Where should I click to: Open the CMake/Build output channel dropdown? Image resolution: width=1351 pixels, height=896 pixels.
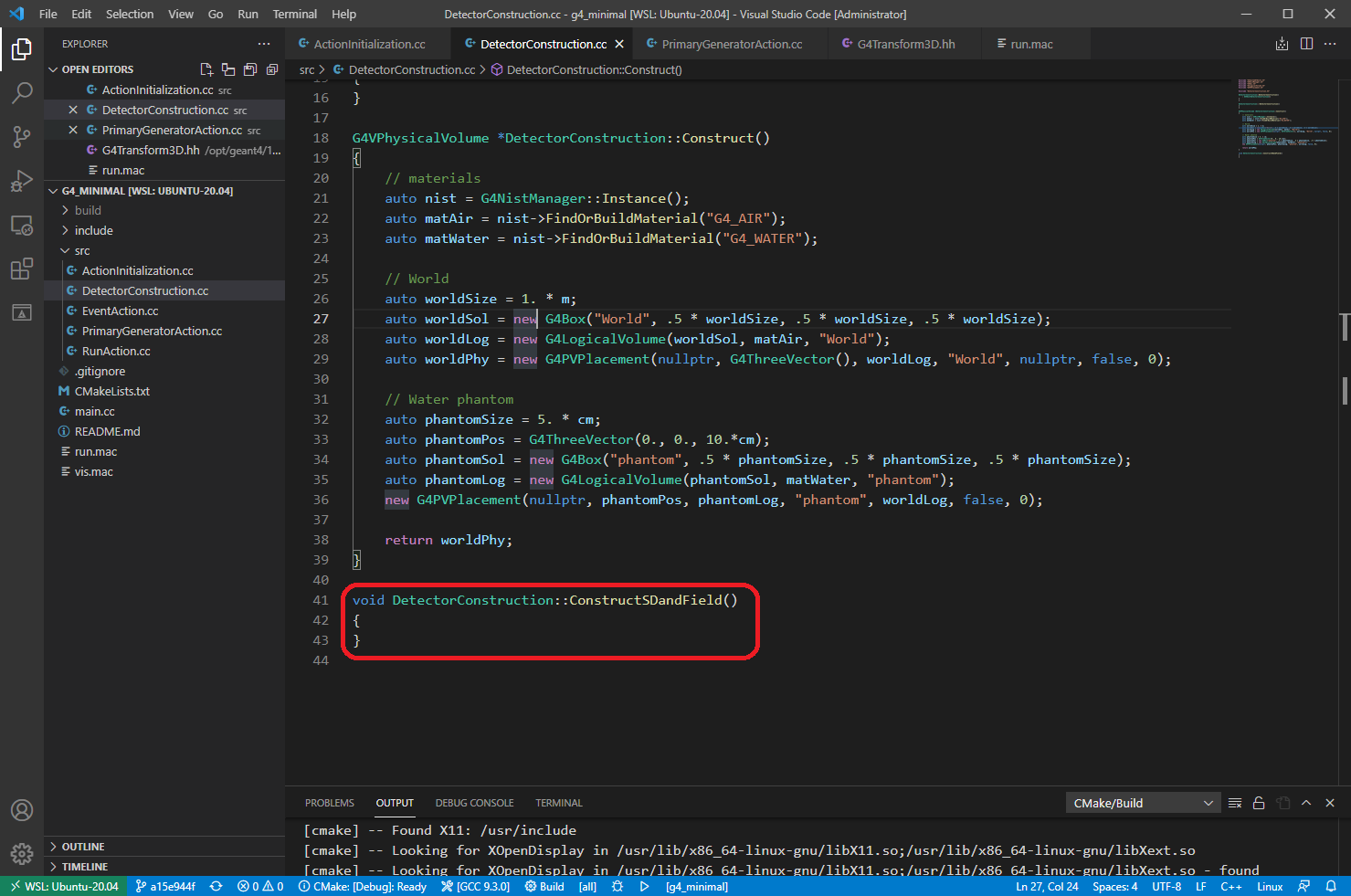[1143, 803]
